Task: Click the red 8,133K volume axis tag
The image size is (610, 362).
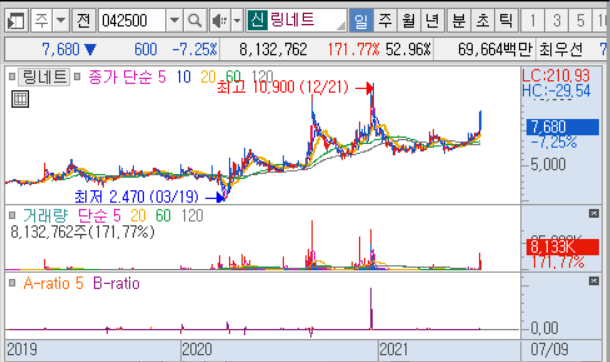Action: pyautogui.click(x=563, y=247)
